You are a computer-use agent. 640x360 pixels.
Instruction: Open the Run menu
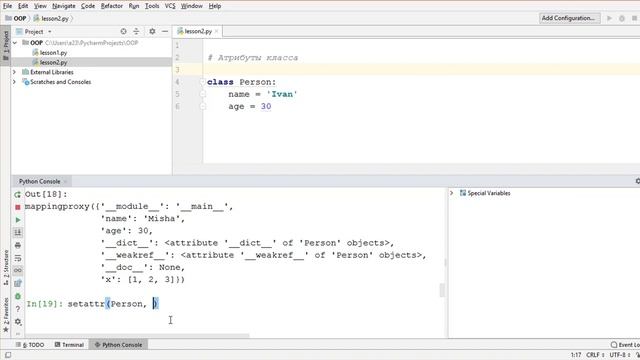(x=133, y=6)
